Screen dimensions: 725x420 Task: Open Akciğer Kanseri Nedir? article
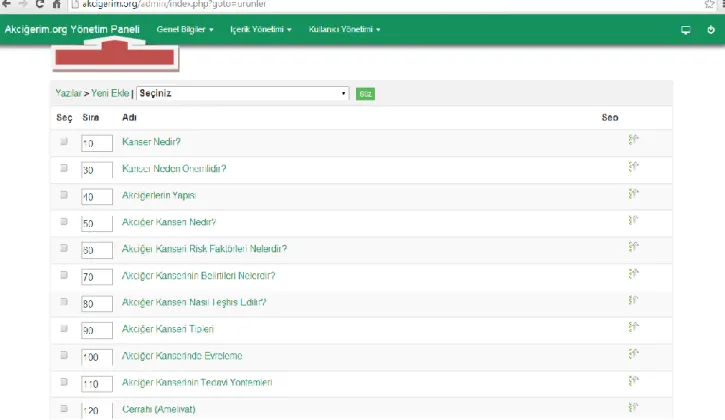pos(169,222)
